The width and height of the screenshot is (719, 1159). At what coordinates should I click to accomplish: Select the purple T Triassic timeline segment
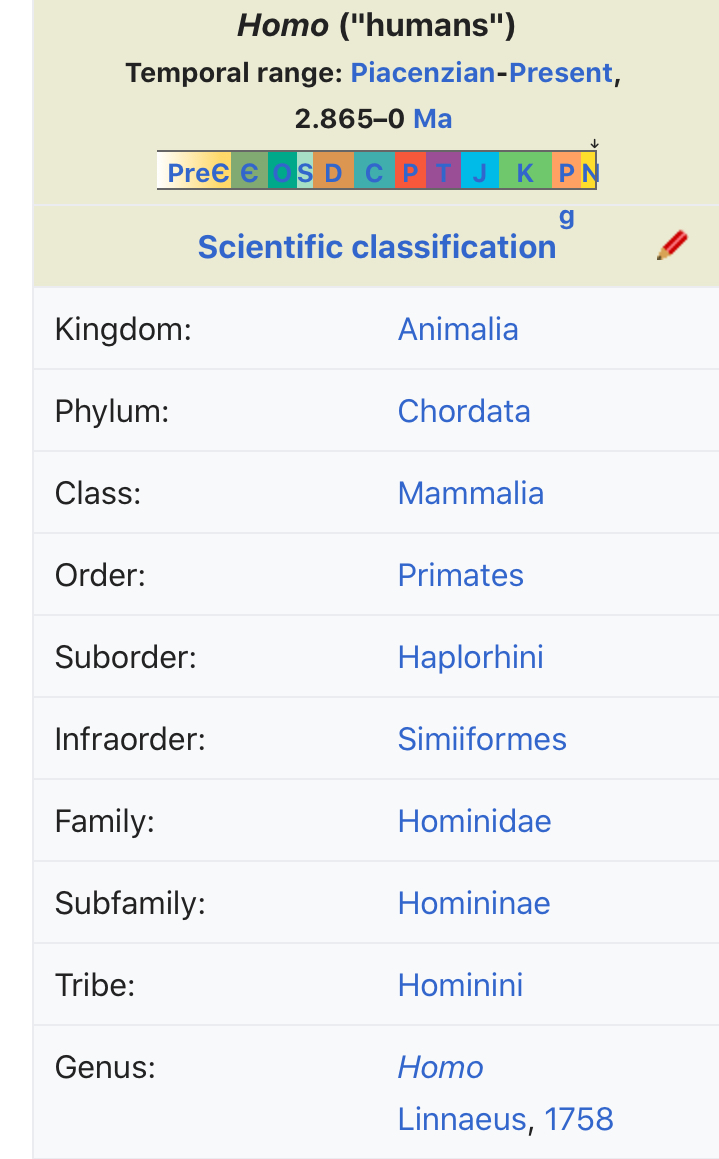(443, 172)
